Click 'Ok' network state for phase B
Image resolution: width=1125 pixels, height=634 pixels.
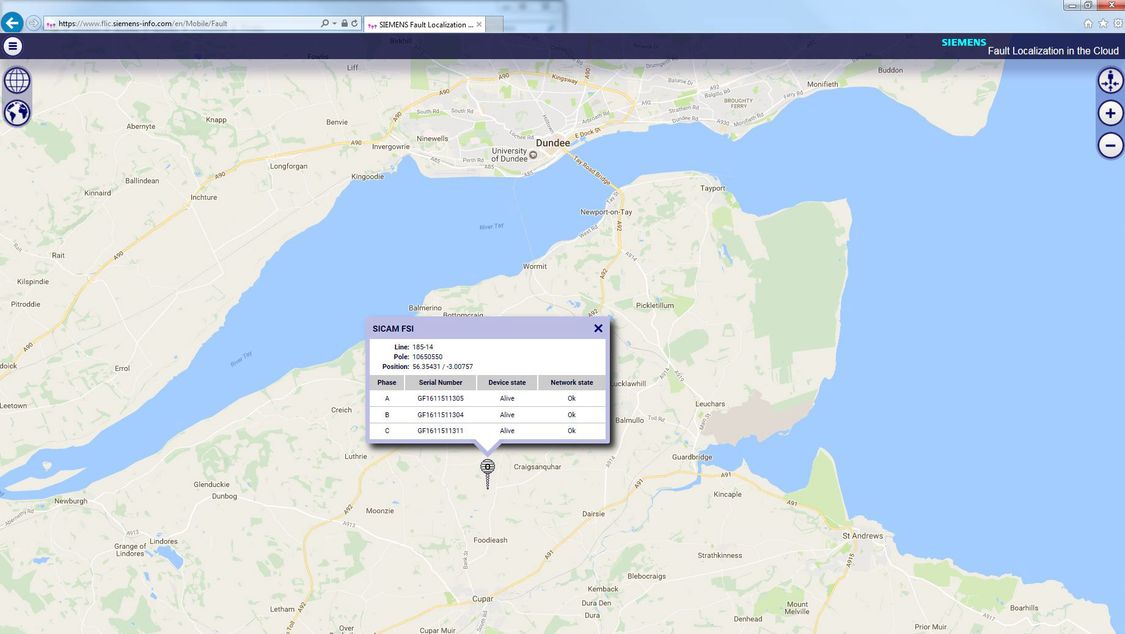572,415
